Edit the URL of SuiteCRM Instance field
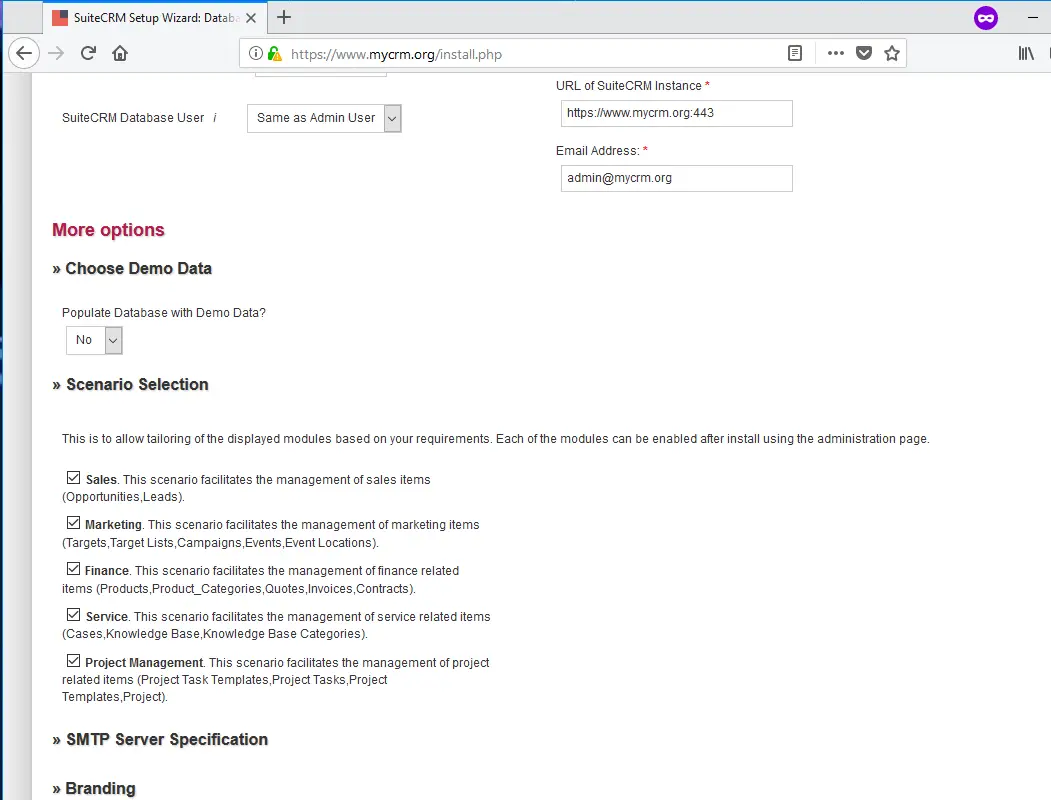This screenshot has height=800, width=1051. pos(677,113)
